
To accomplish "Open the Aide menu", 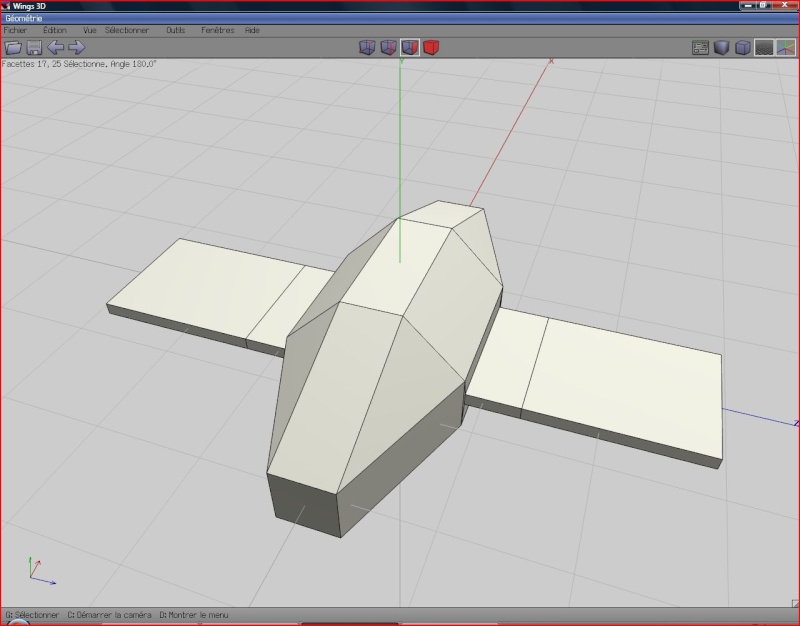I will pos(252,30).
